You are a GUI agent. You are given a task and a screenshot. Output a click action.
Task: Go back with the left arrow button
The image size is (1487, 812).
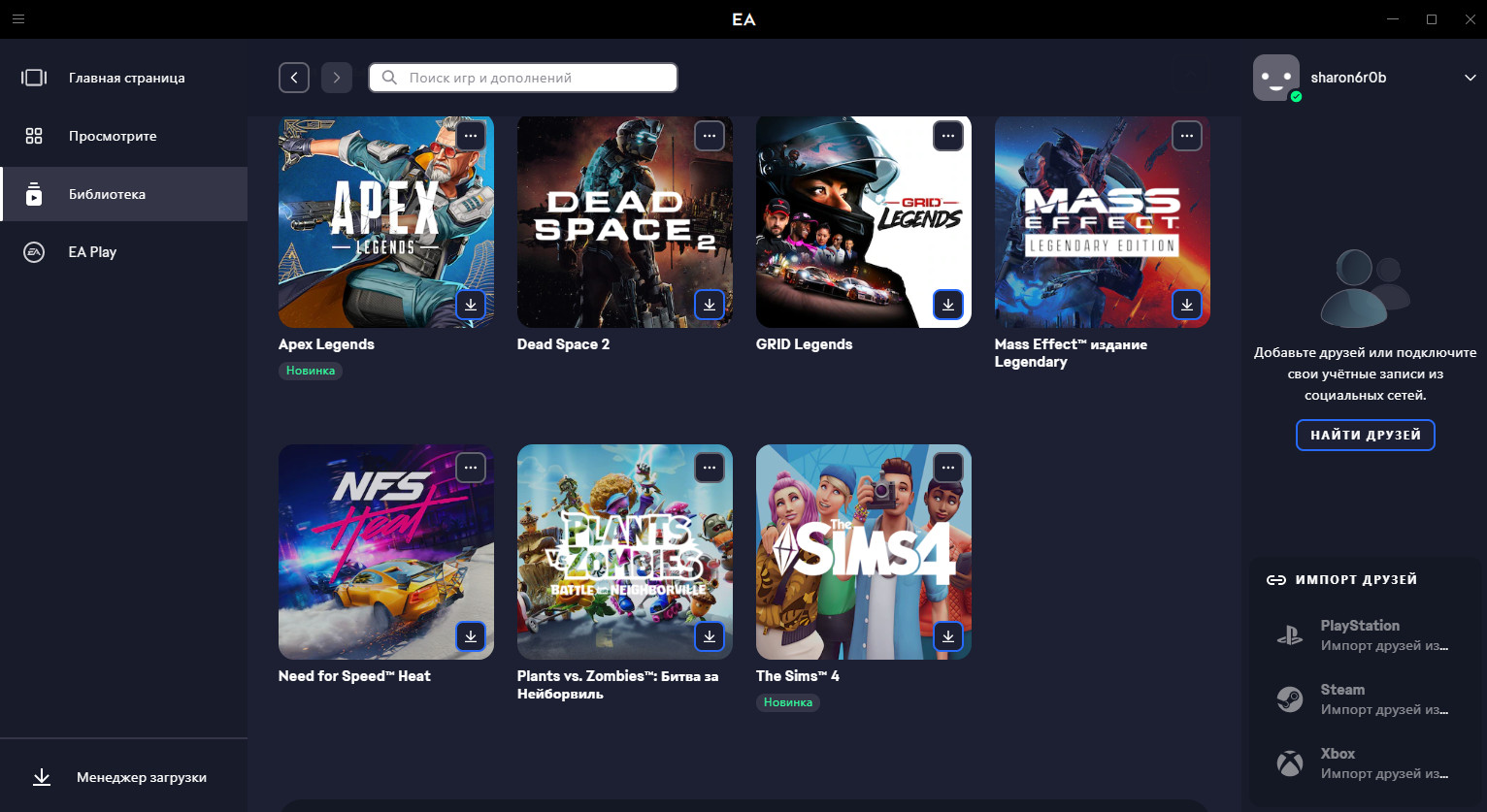coord(294,78)
